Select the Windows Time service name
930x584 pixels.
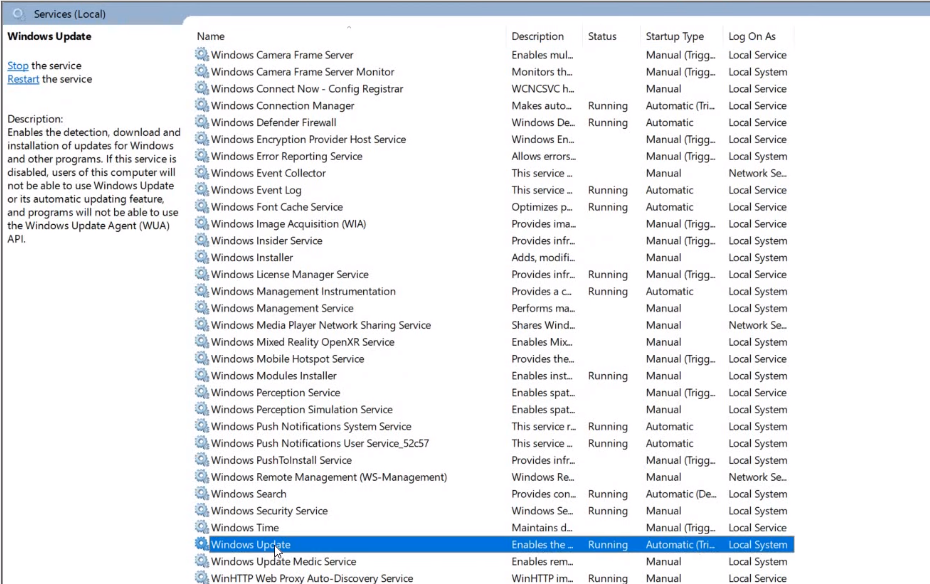tap(245, 528)
